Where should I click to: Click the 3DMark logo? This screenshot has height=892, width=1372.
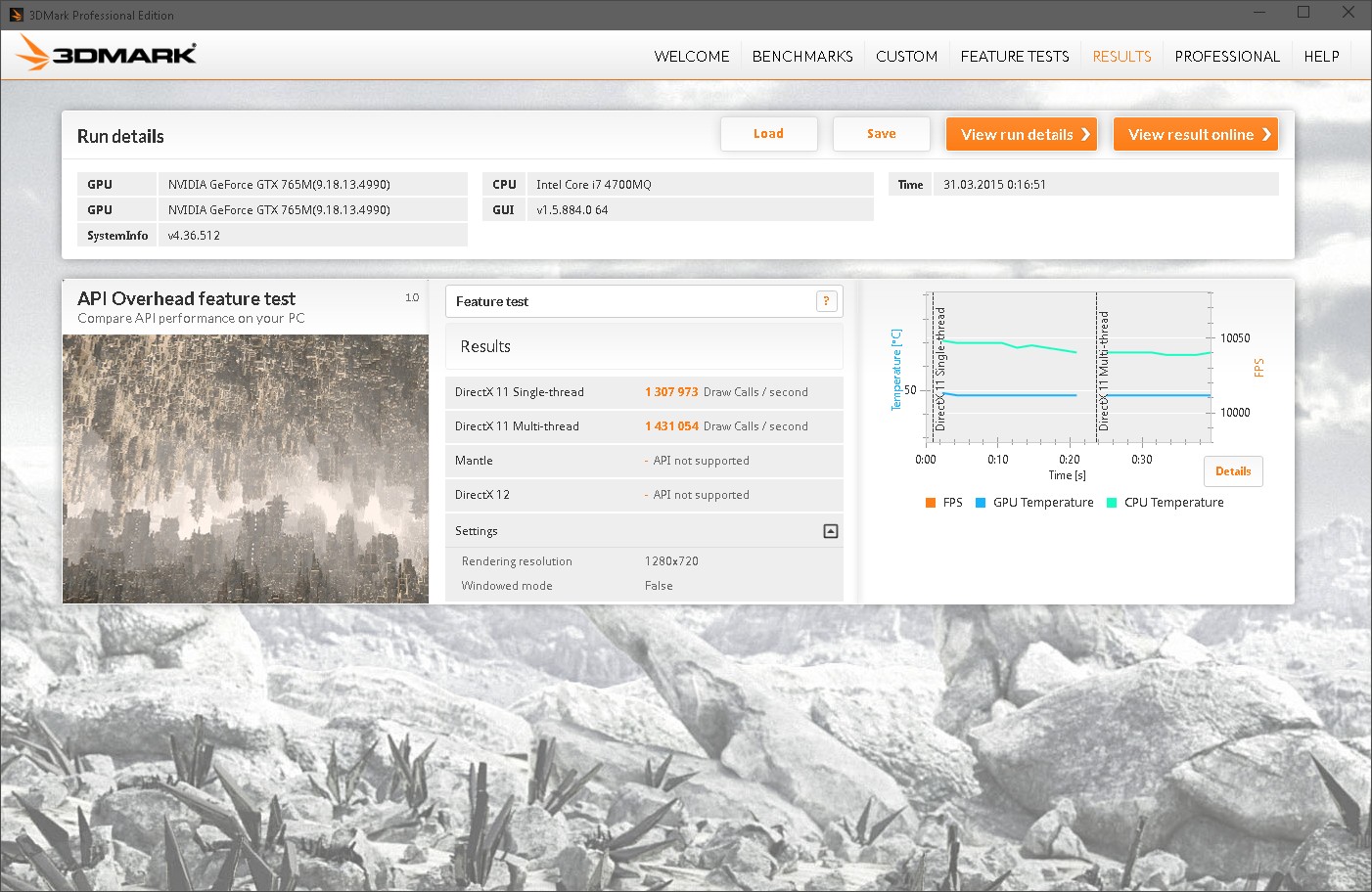pos(107,54)
